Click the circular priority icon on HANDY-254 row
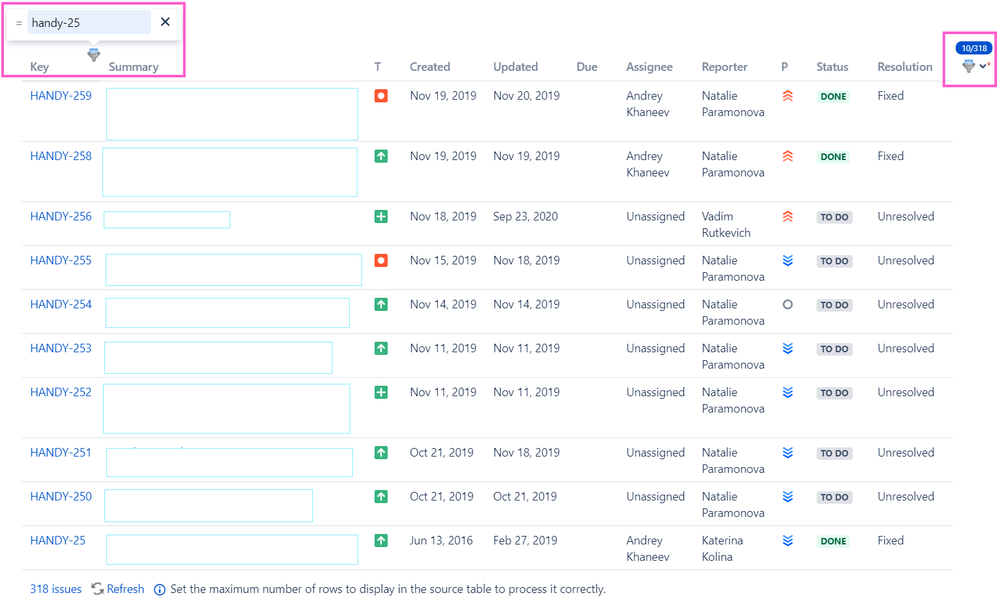The image size is (999, 614). (787, 304)
